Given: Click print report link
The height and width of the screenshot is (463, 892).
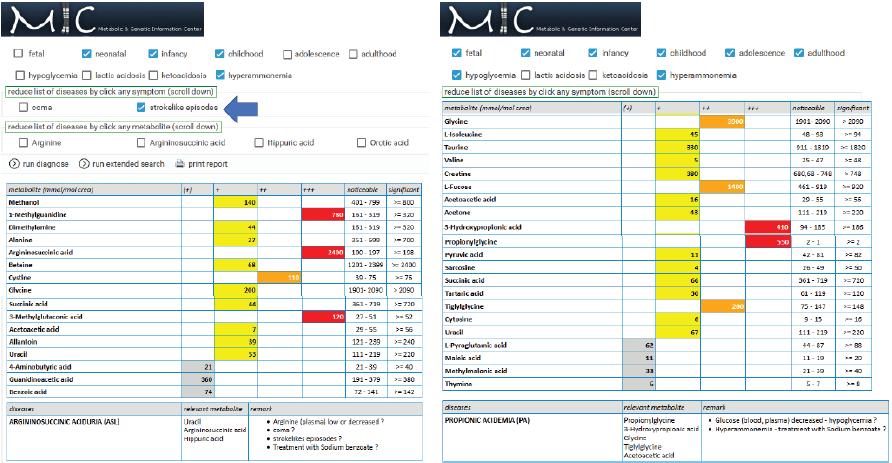Looking at the screenshot, I should (208, 164).
